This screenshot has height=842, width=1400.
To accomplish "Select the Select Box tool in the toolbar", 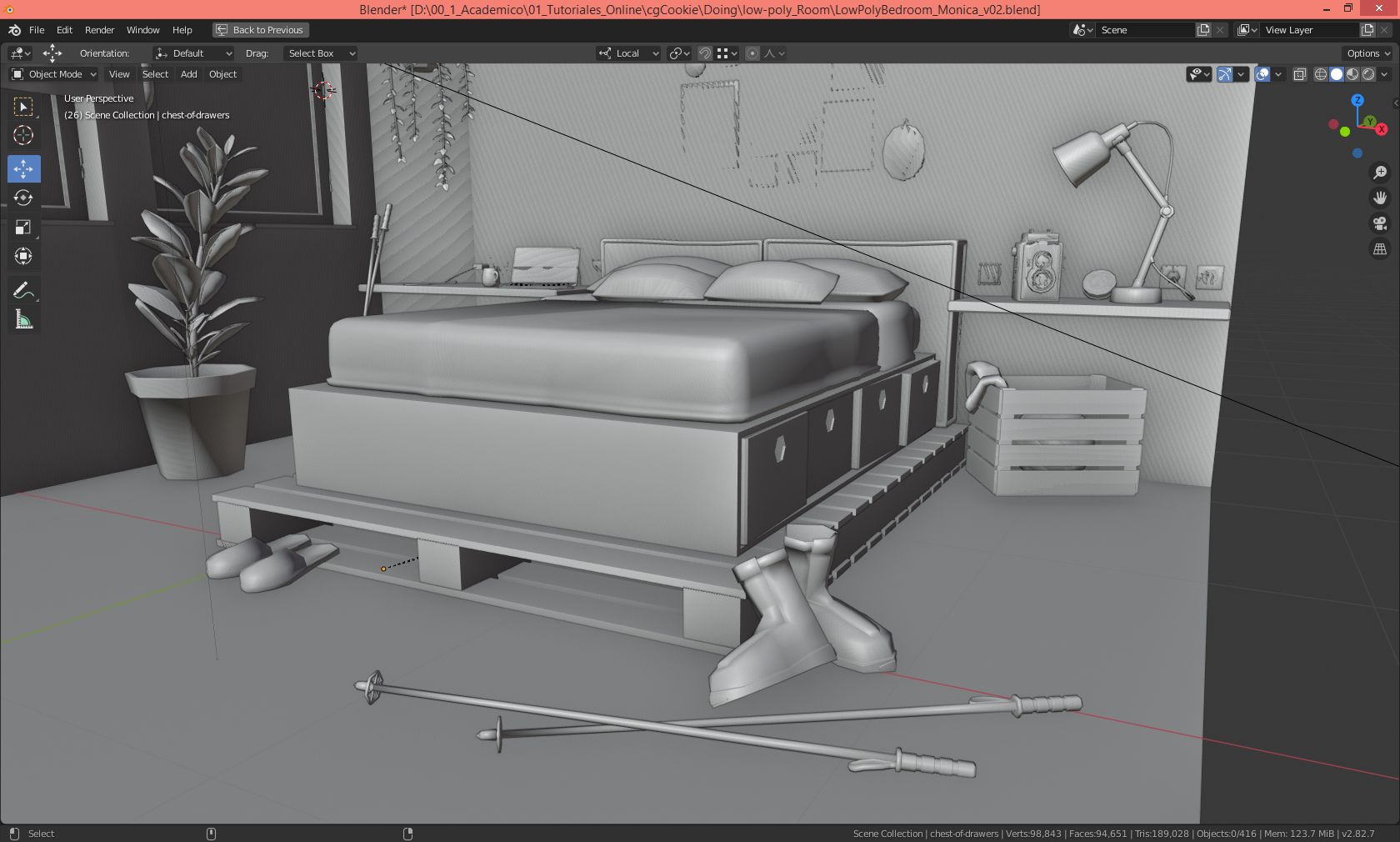I will pos(23,107).
